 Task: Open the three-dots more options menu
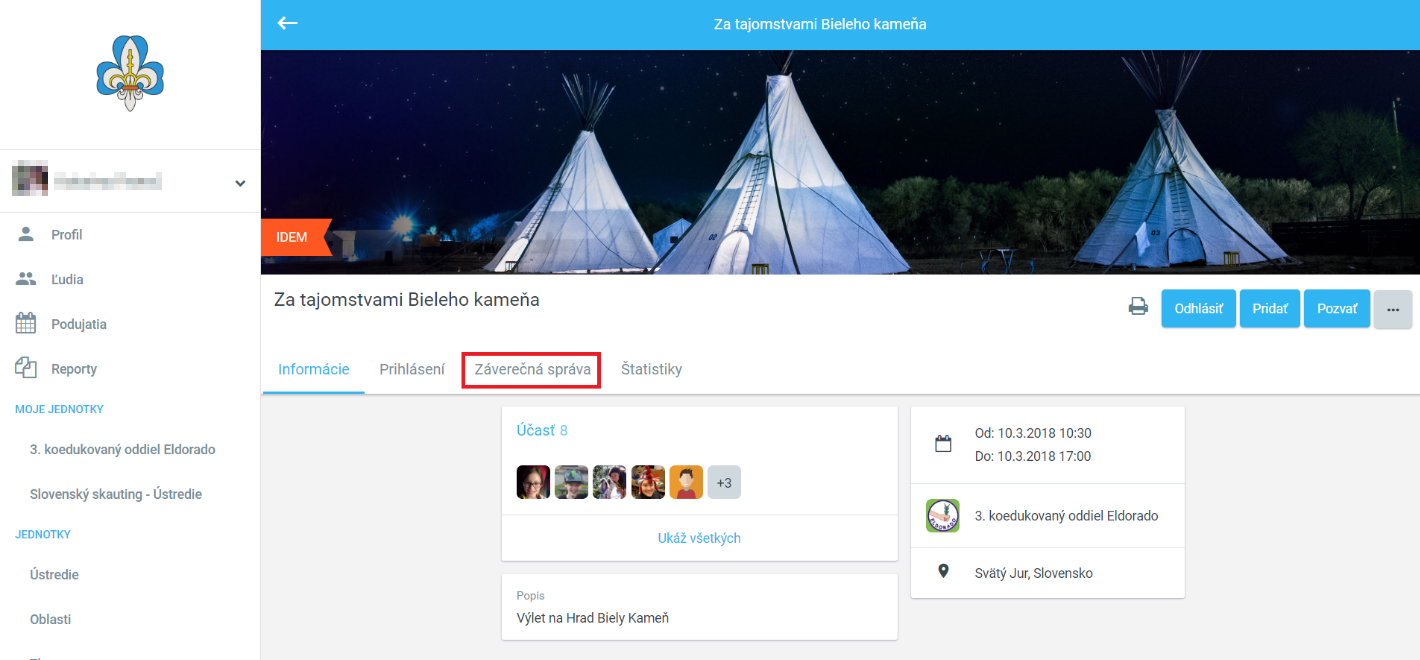point(1392,309)
